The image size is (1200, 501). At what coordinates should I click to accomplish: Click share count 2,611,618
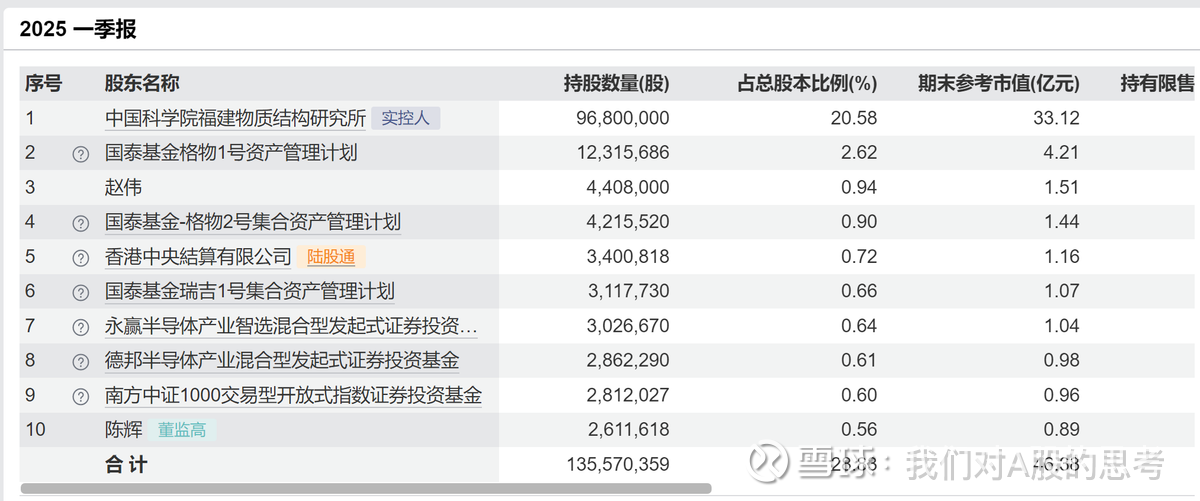tap(627, 430)
